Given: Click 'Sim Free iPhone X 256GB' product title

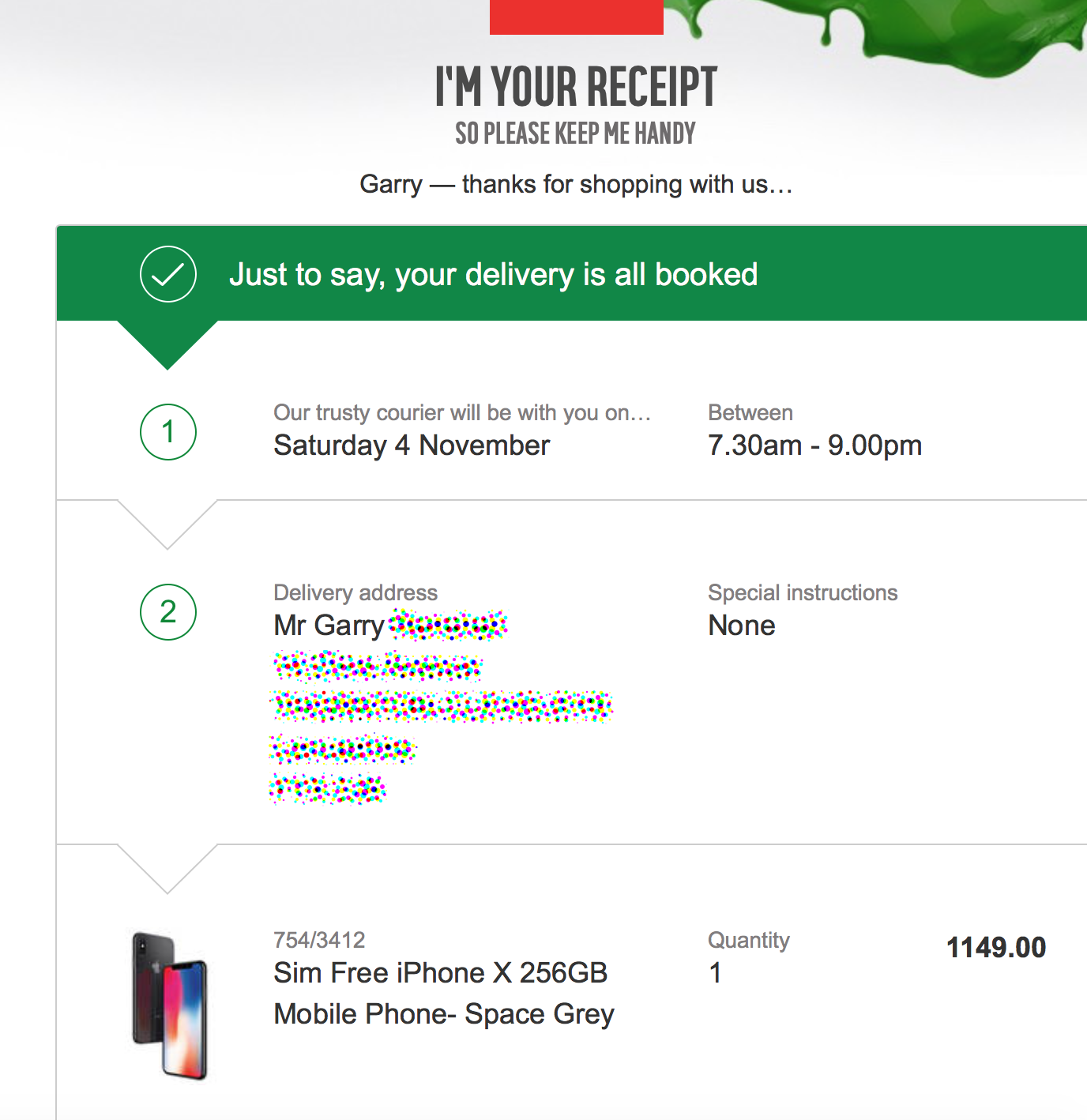Looking at the screenshot, I should (441, 973).
